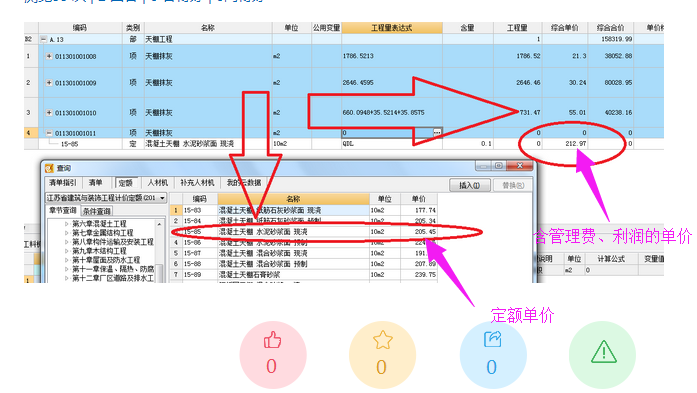Viewport: 697px width, 393px height.
Task: Click the dialog's 名称 column header
Action: (293, 199)
